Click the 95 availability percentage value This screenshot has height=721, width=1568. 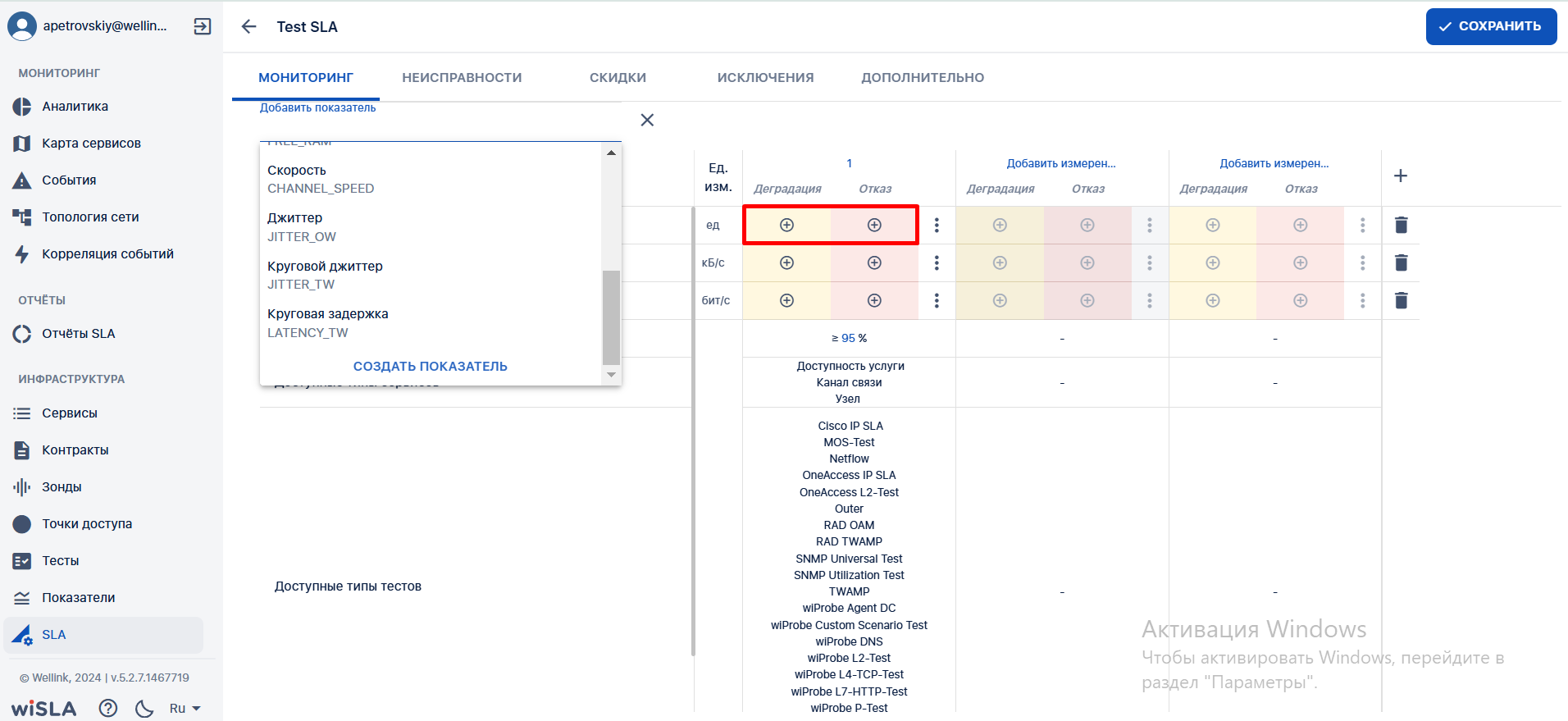[848, 339]
